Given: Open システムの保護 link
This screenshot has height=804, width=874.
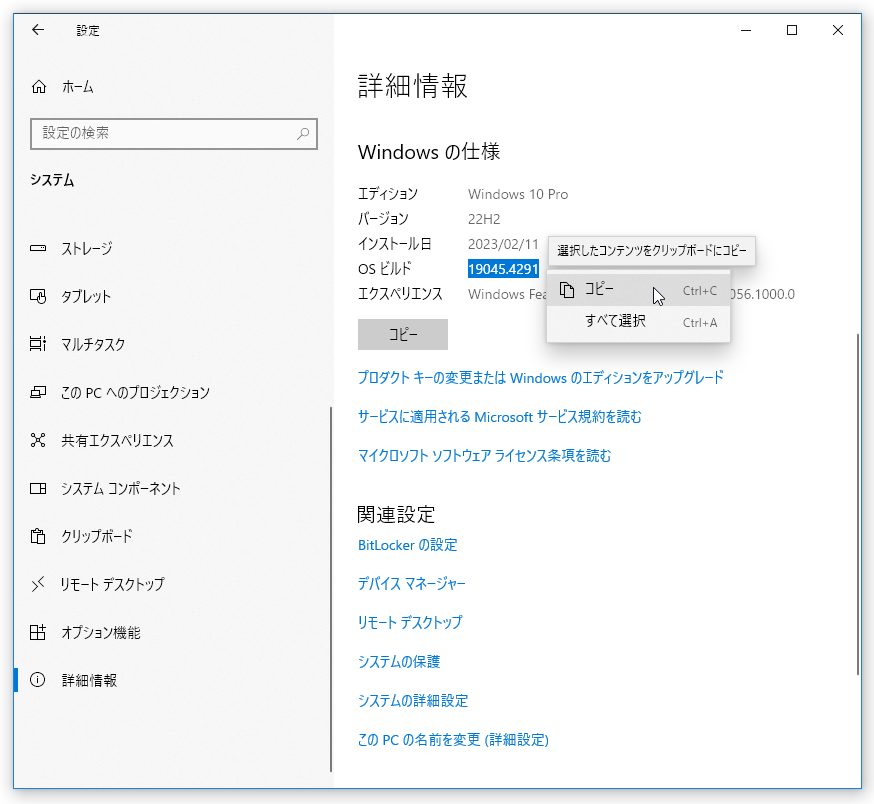Looking at the screenshot, I should (x=399, y=661).
